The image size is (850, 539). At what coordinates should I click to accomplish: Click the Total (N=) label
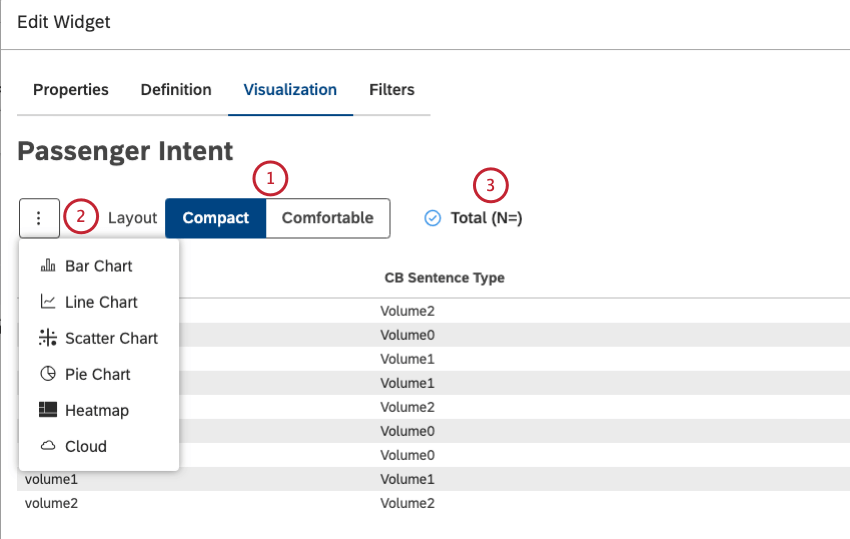pos(486,218)
